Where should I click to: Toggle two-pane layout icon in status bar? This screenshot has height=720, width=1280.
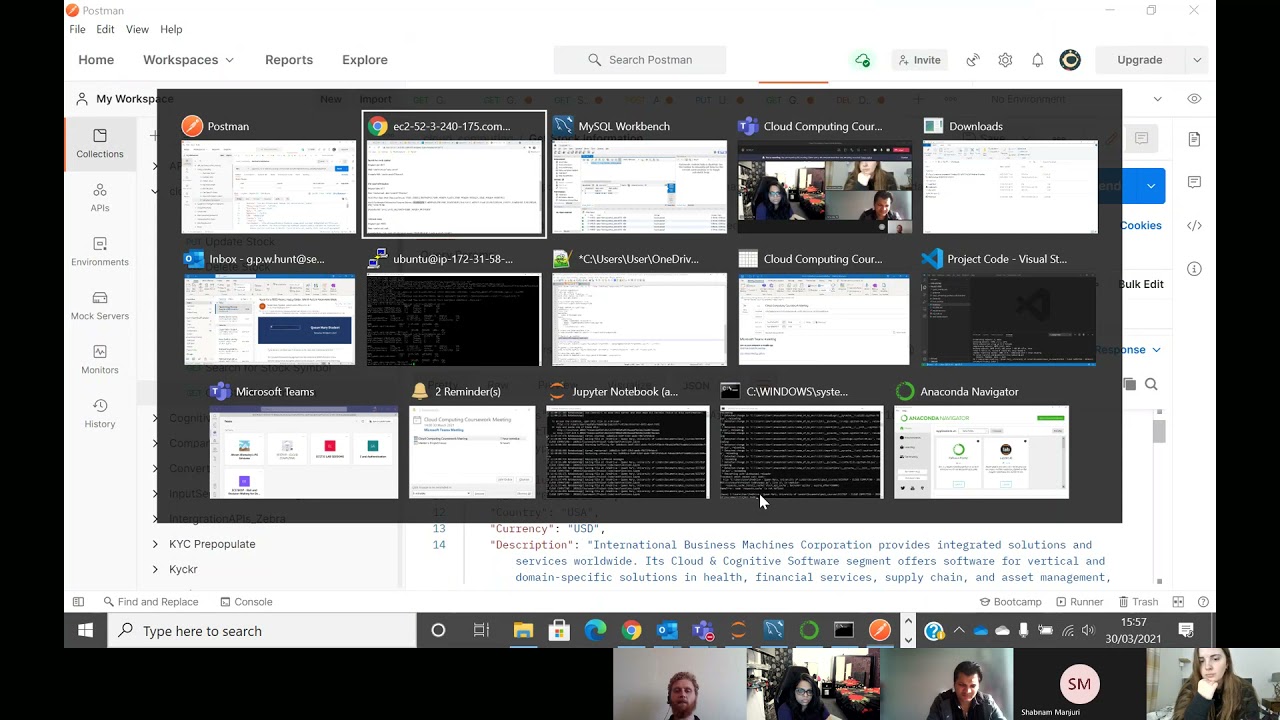click(1178, 602)
